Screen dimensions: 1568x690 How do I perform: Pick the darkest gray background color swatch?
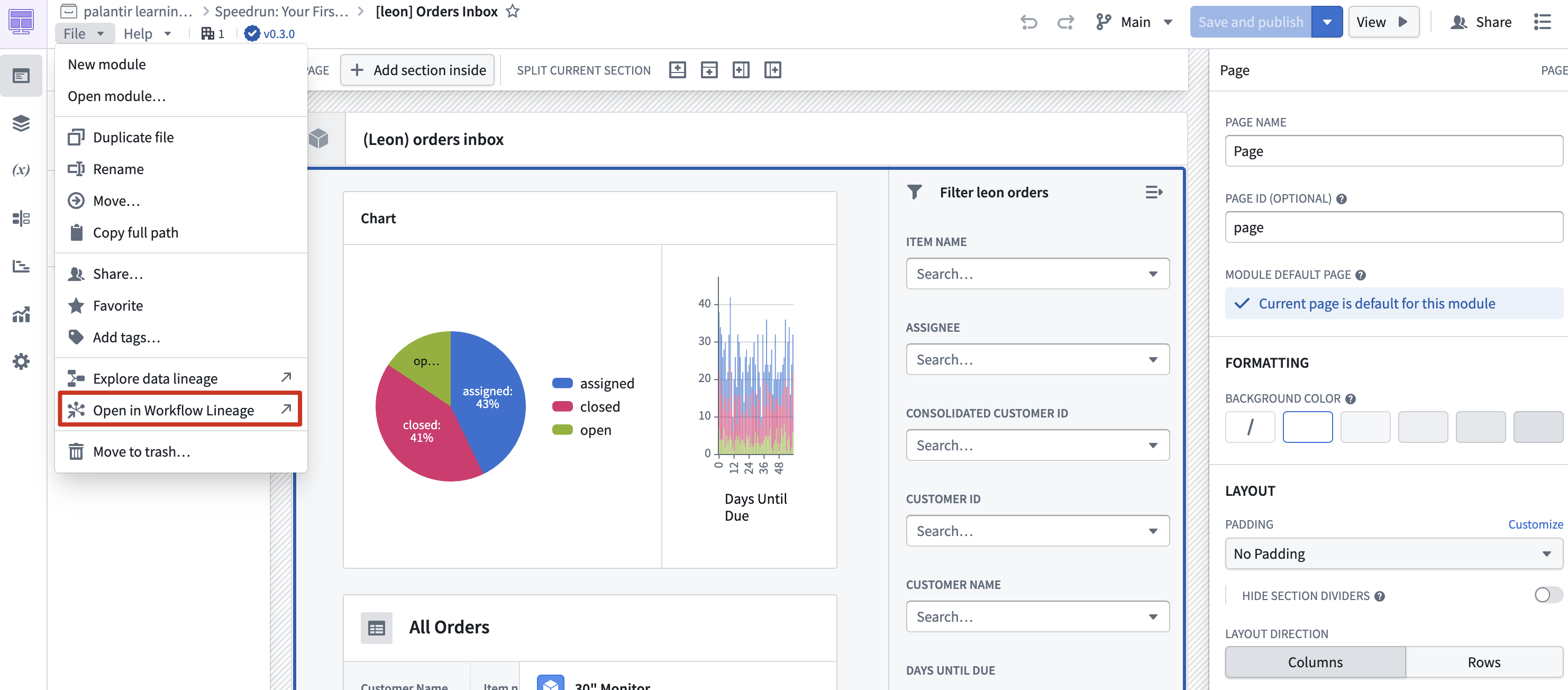(x=1537, y=427)
